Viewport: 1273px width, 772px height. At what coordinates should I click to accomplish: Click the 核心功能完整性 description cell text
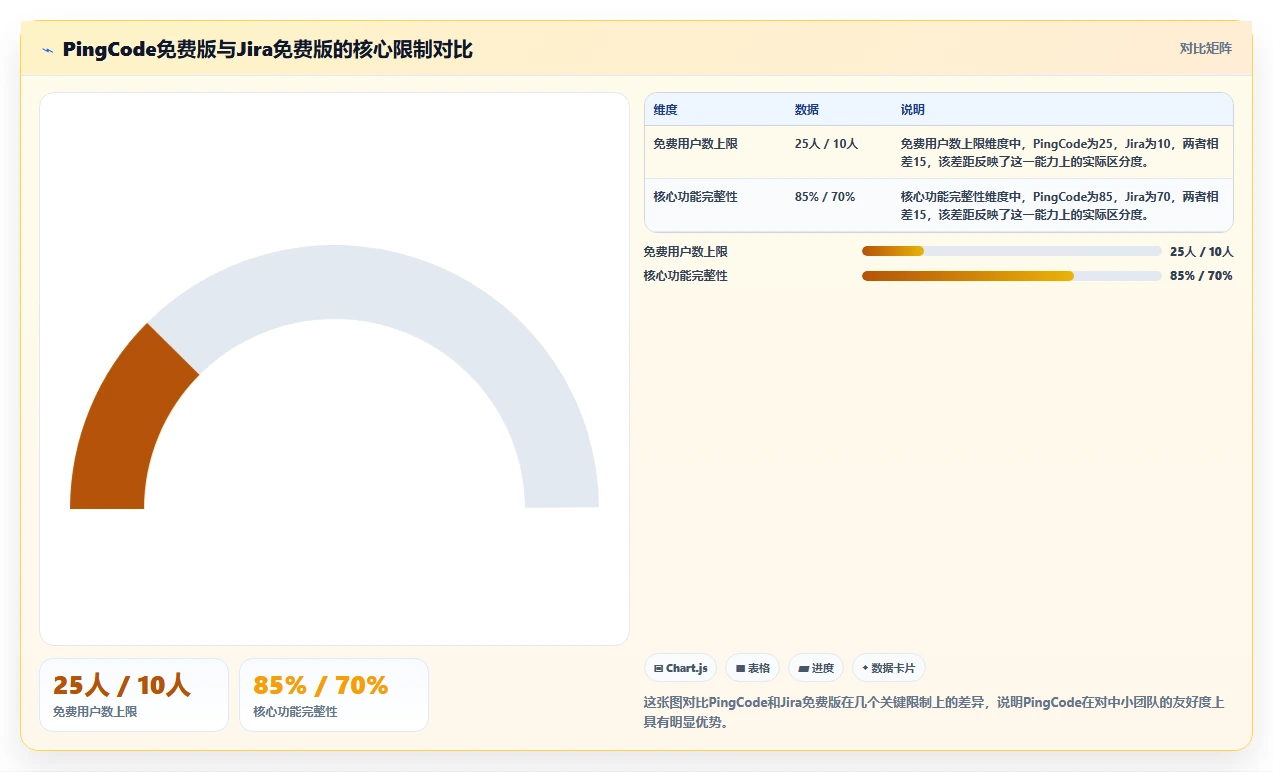point(1059,205)
